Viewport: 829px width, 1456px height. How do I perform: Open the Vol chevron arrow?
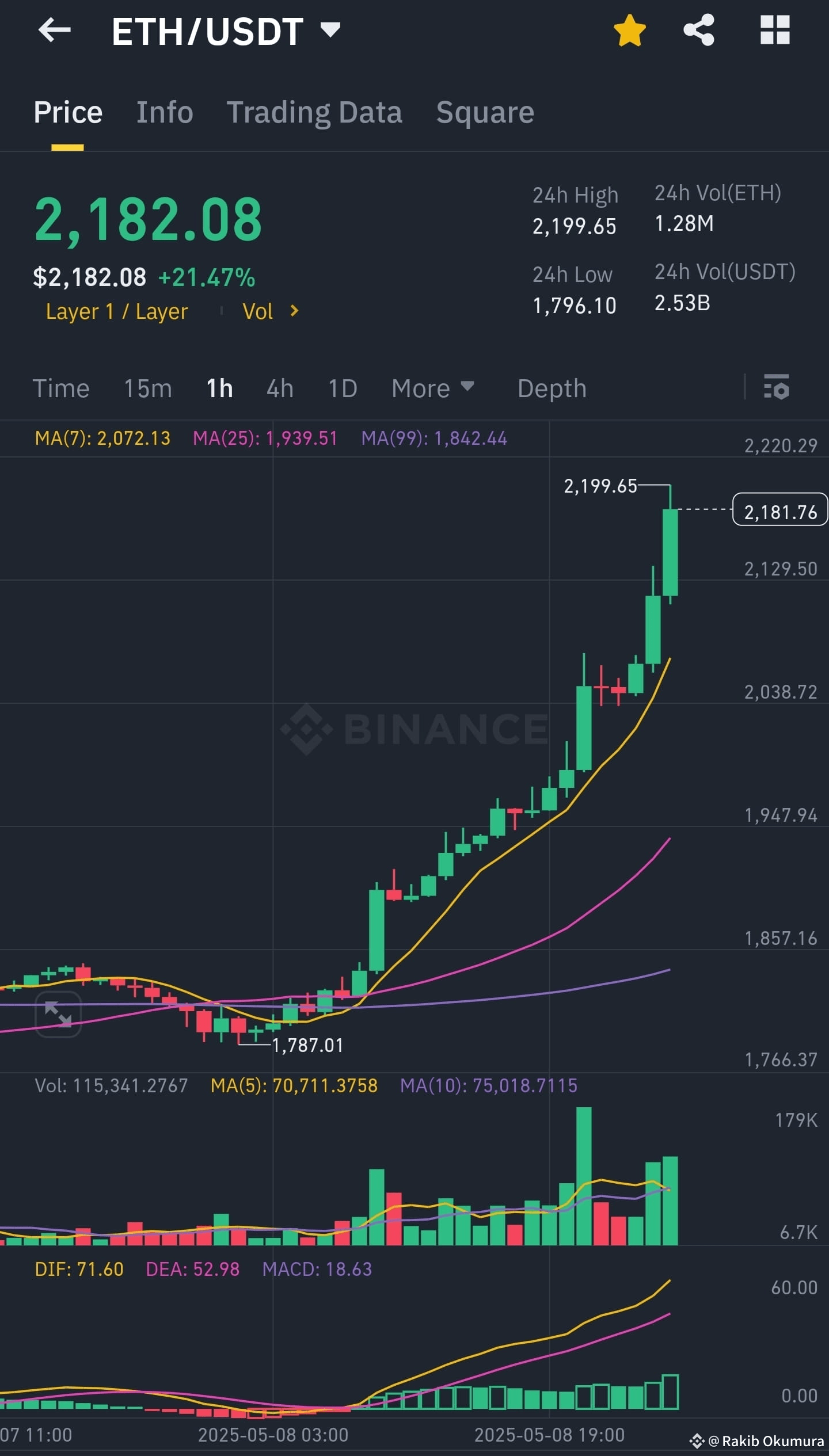[294, 311]
